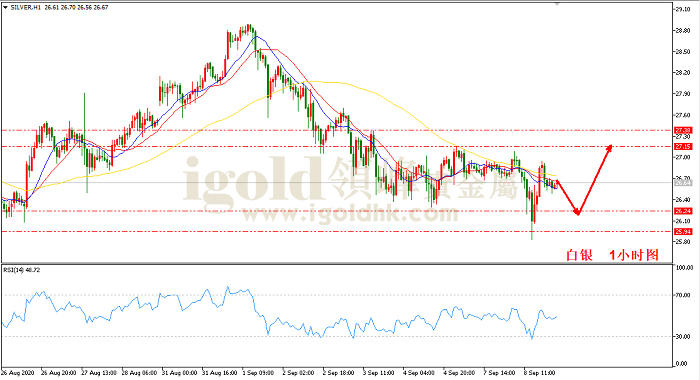The image size is (700, 380).
Task: Click the 8 Sep 11:00 time axis label
Action: (x=539, y=372)
